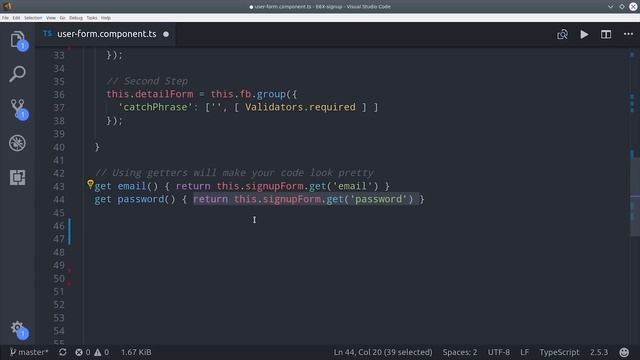Click the 'Using getters' comment line

point(234,173)
